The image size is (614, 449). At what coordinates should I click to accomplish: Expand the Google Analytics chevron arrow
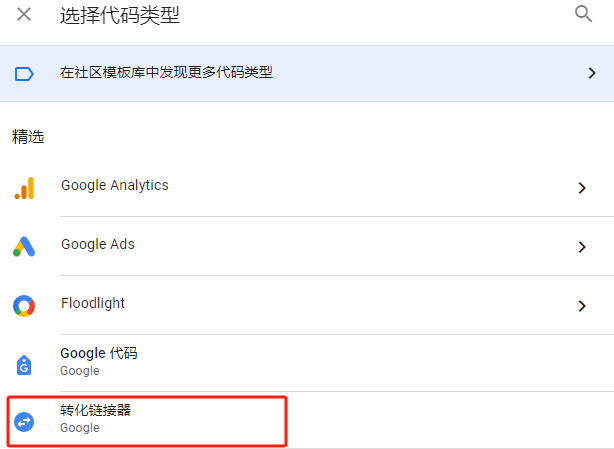[x=582, y=188]
